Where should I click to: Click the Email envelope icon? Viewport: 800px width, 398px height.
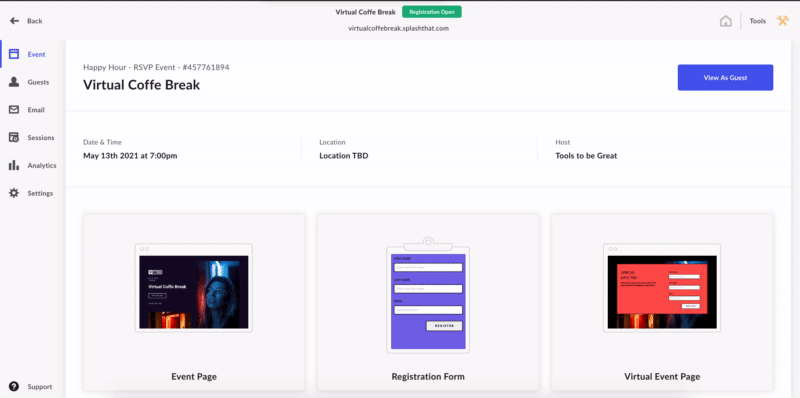tap(14, 110)
